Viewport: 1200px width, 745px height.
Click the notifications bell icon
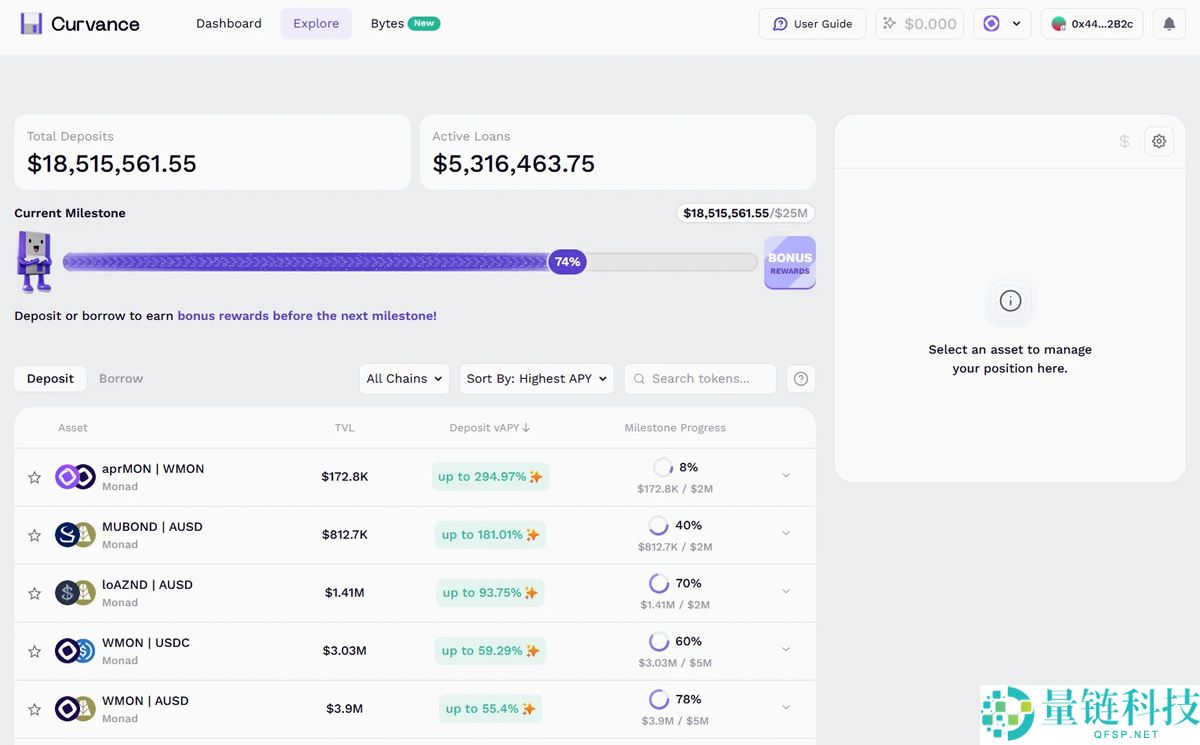coord(1169,24)
